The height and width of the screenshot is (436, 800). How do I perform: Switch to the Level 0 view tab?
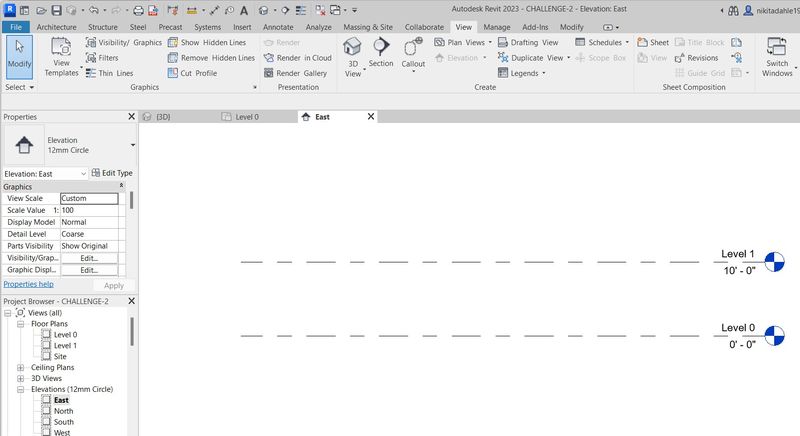pyautogui.click(x=247, y=117)
